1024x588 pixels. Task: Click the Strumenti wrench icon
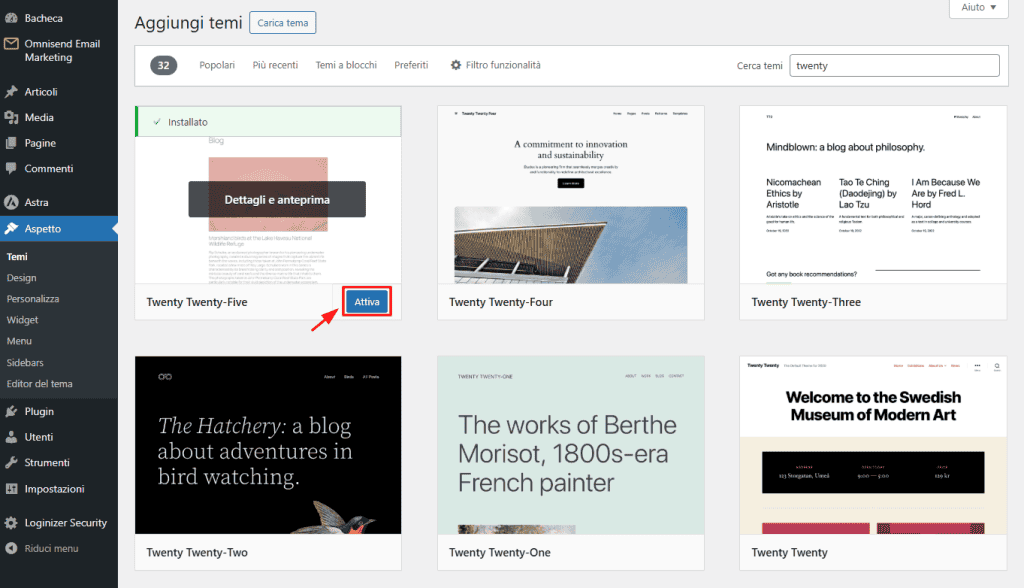11,463
